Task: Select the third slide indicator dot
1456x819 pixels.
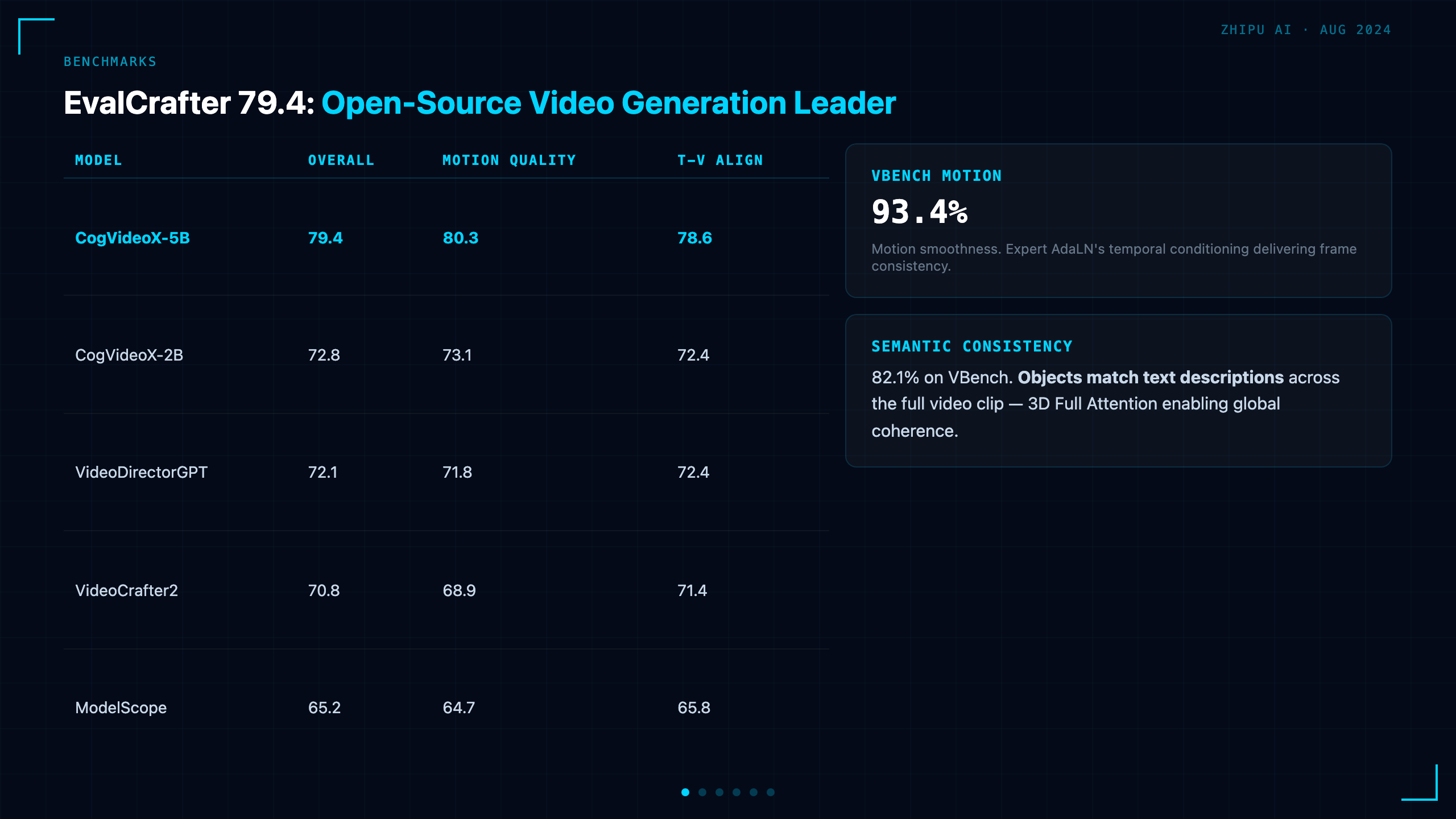Action: tap(719, 792)
